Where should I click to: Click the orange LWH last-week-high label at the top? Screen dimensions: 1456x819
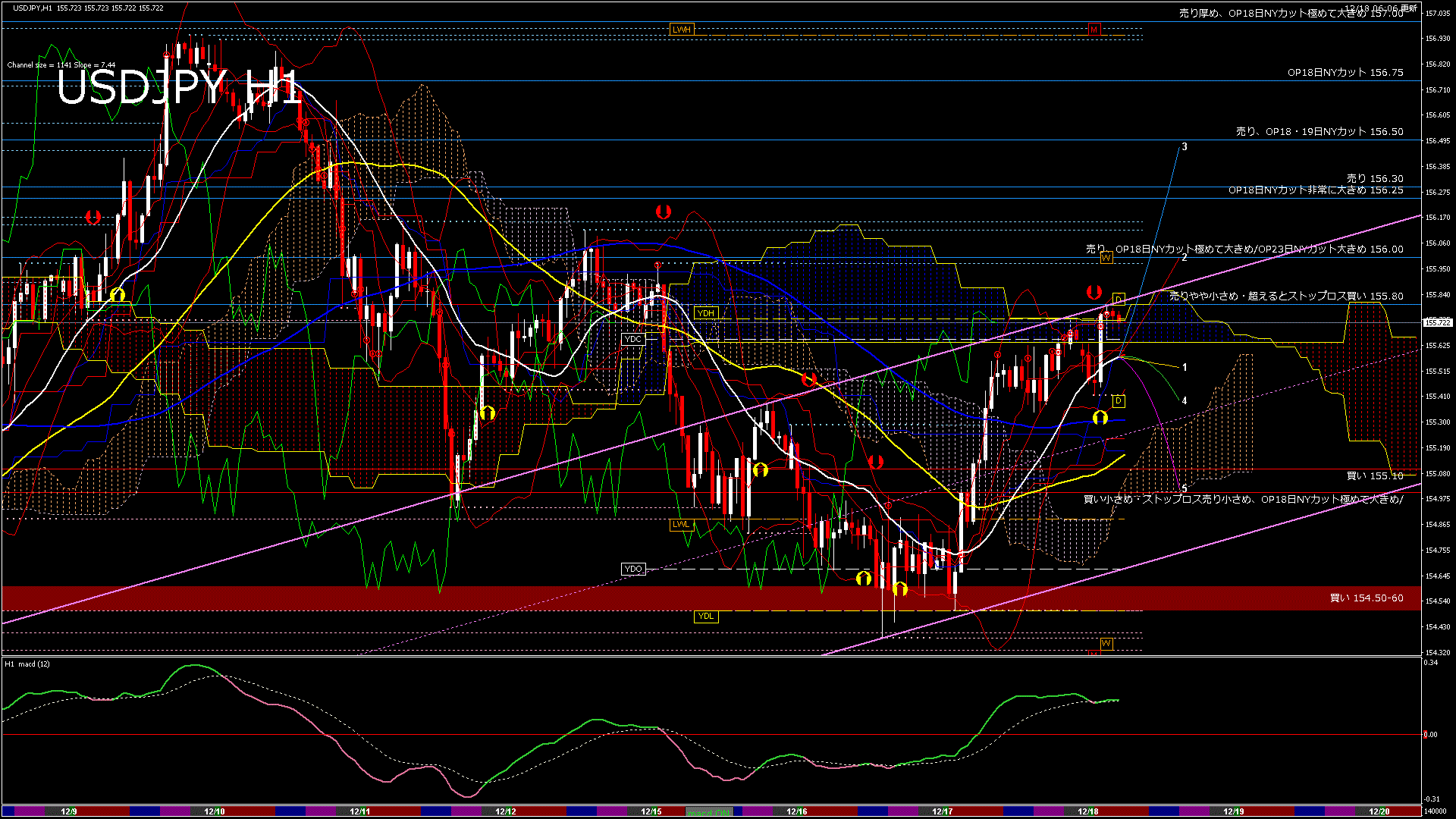click(680, 29)
